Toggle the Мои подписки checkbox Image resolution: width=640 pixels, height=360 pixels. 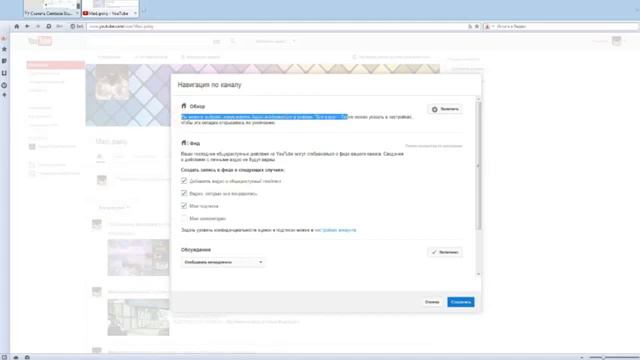click(184, 206)
